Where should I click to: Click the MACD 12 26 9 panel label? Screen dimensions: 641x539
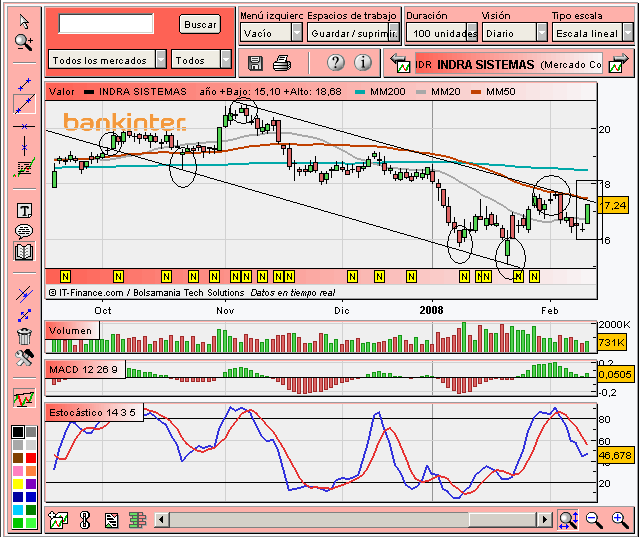tap(85, 370)
